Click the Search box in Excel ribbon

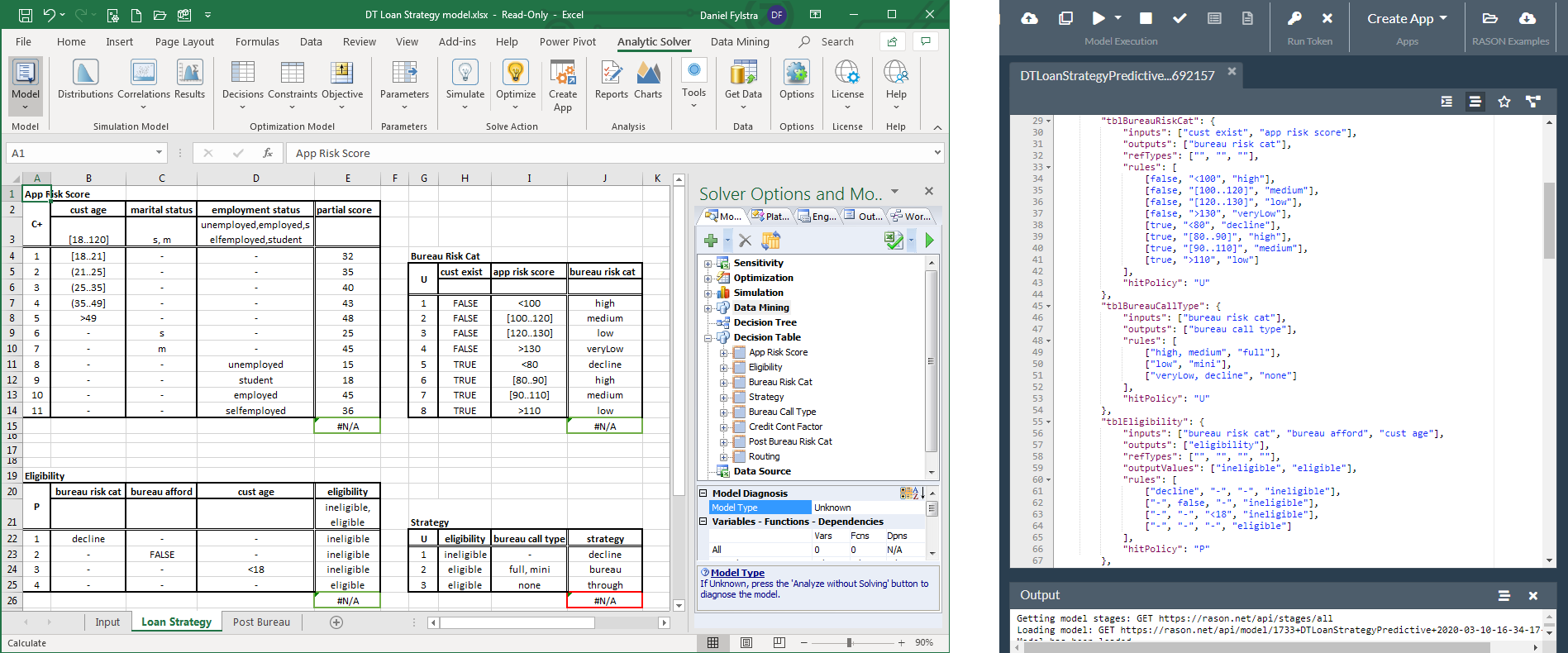coord(827,41)
